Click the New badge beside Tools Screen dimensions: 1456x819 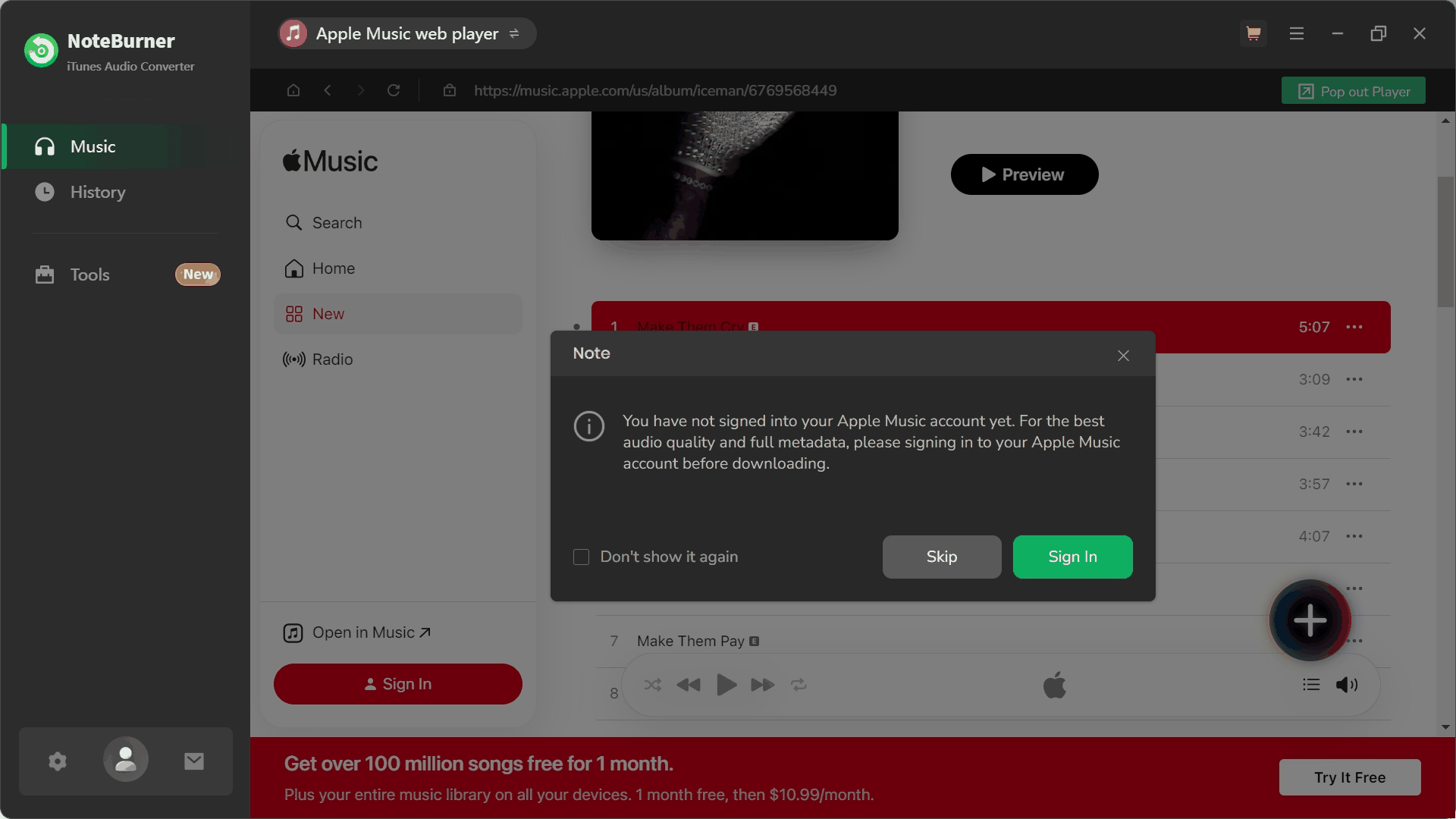[x=198, y=275]
